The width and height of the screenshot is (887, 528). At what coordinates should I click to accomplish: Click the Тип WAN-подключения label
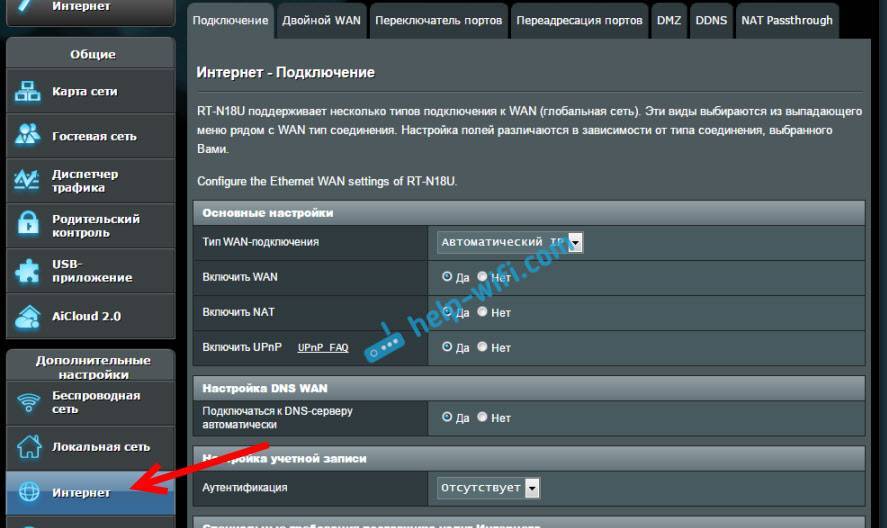(x=261, y=242)
